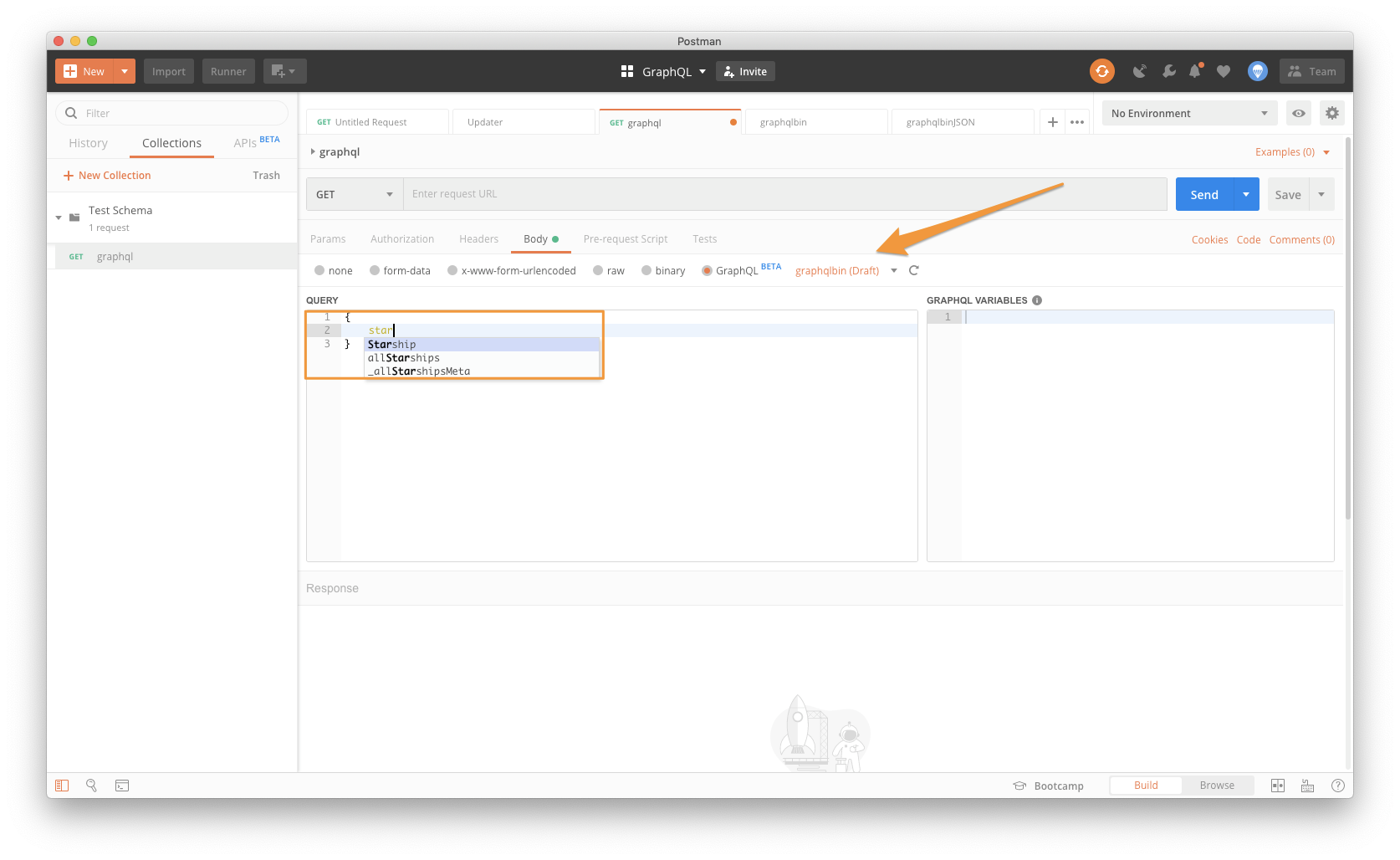Open Postman settings via the wrench icon

pos(1168,71)
